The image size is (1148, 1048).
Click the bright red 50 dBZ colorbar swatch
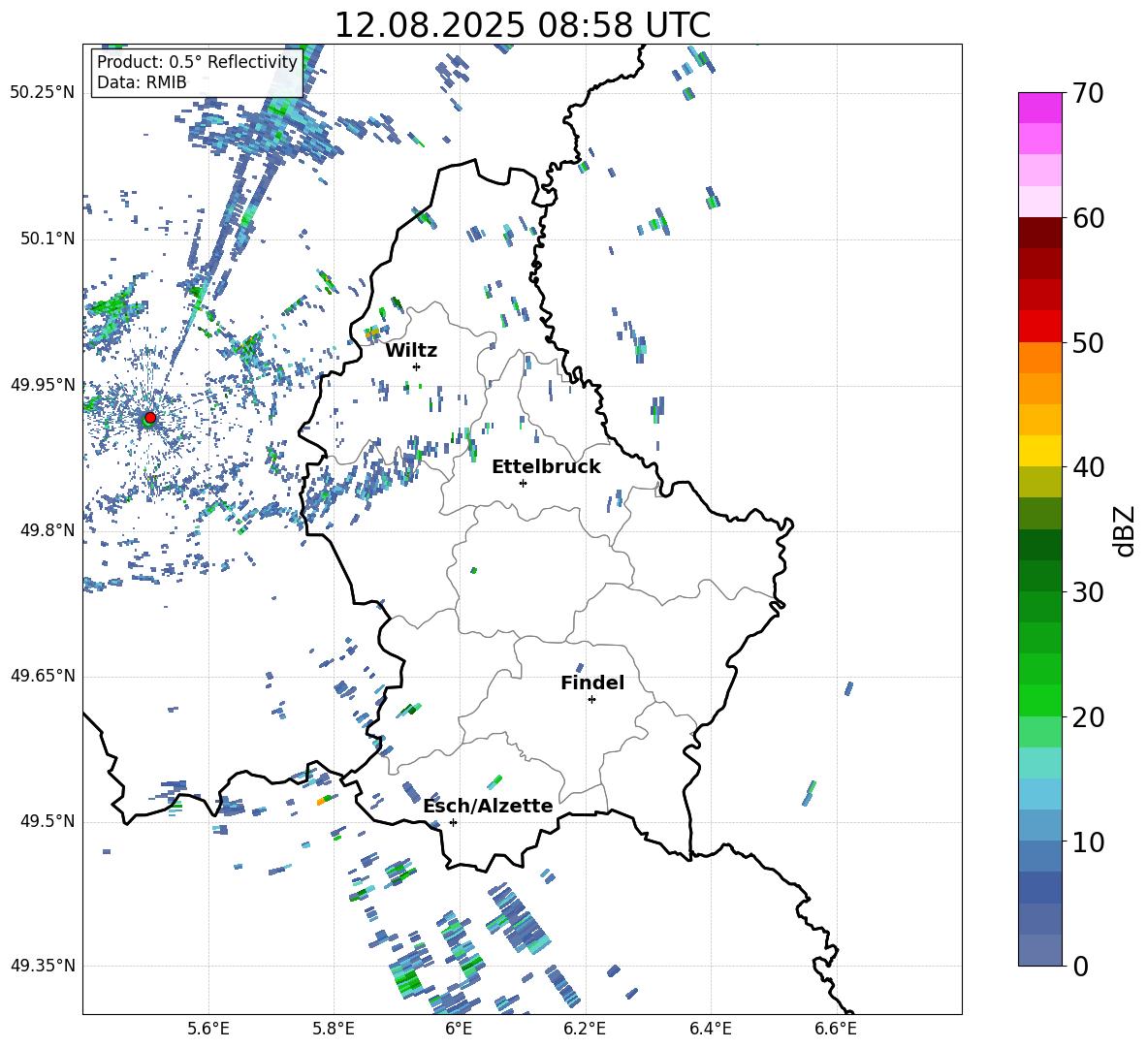[1039, 327]
